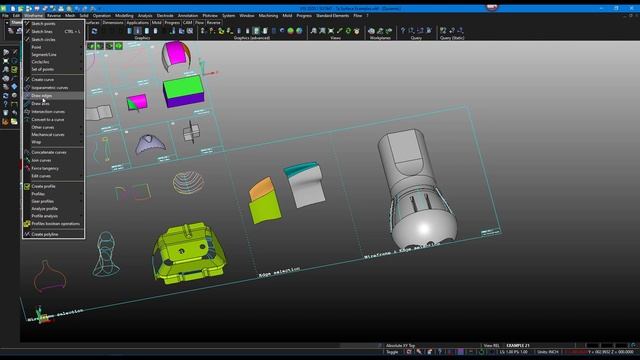The width and height of the screenshot is (640, 360).
Task: Click the first green viewport button
Action: pos(91,46)
